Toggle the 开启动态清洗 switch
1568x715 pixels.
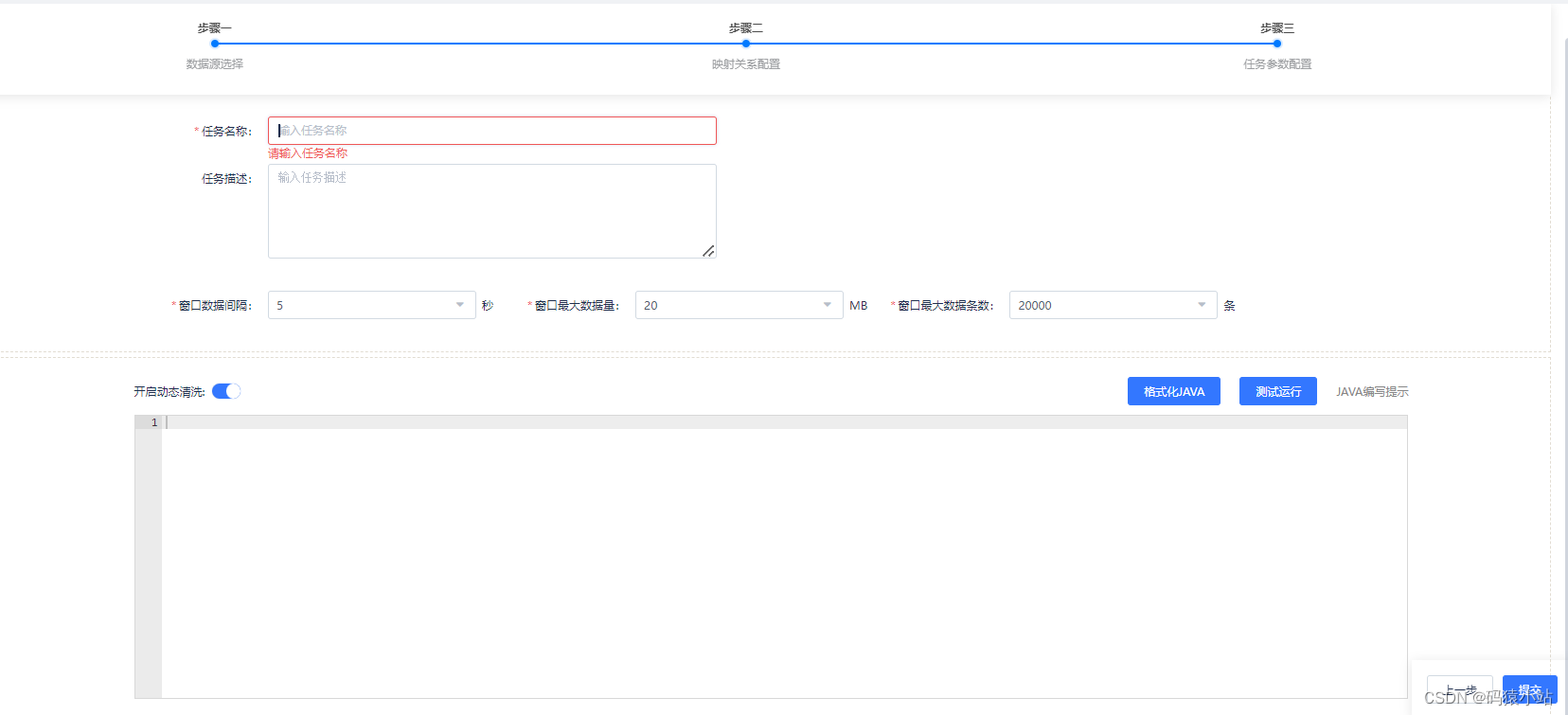[226, 391]
